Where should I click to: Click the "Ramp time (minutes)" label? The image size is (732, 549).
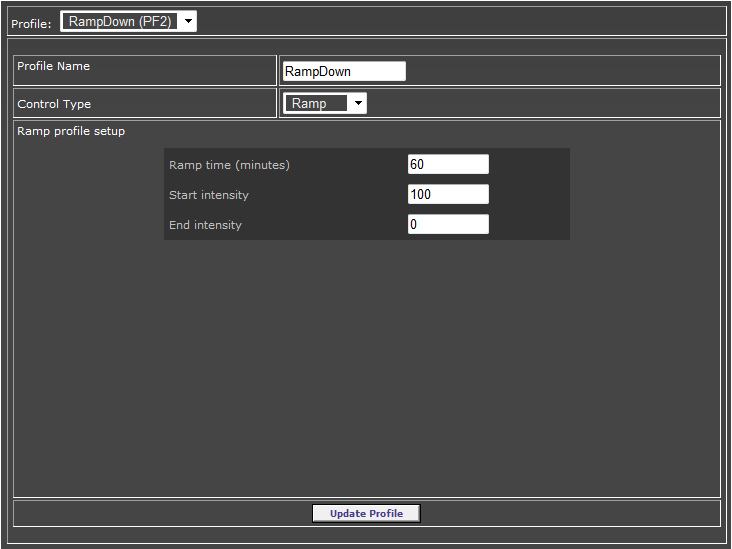click(x=229, y=165)
